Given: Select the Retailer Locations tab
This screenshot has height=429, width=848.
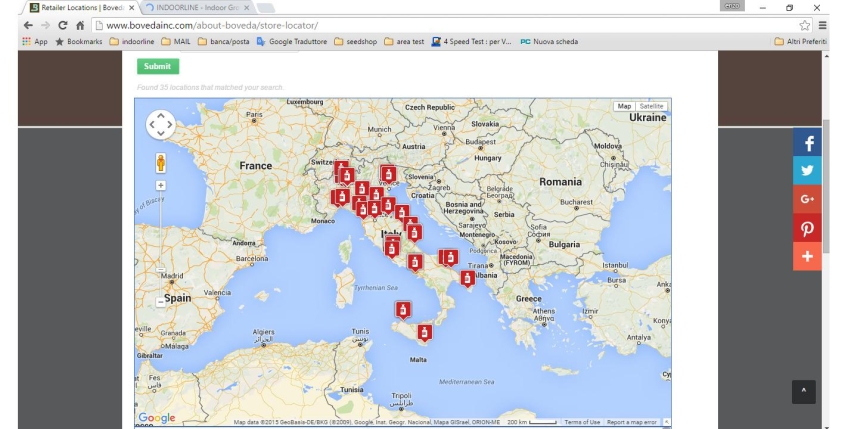Looking at the screenshot, I should click(x=80, y=7).
